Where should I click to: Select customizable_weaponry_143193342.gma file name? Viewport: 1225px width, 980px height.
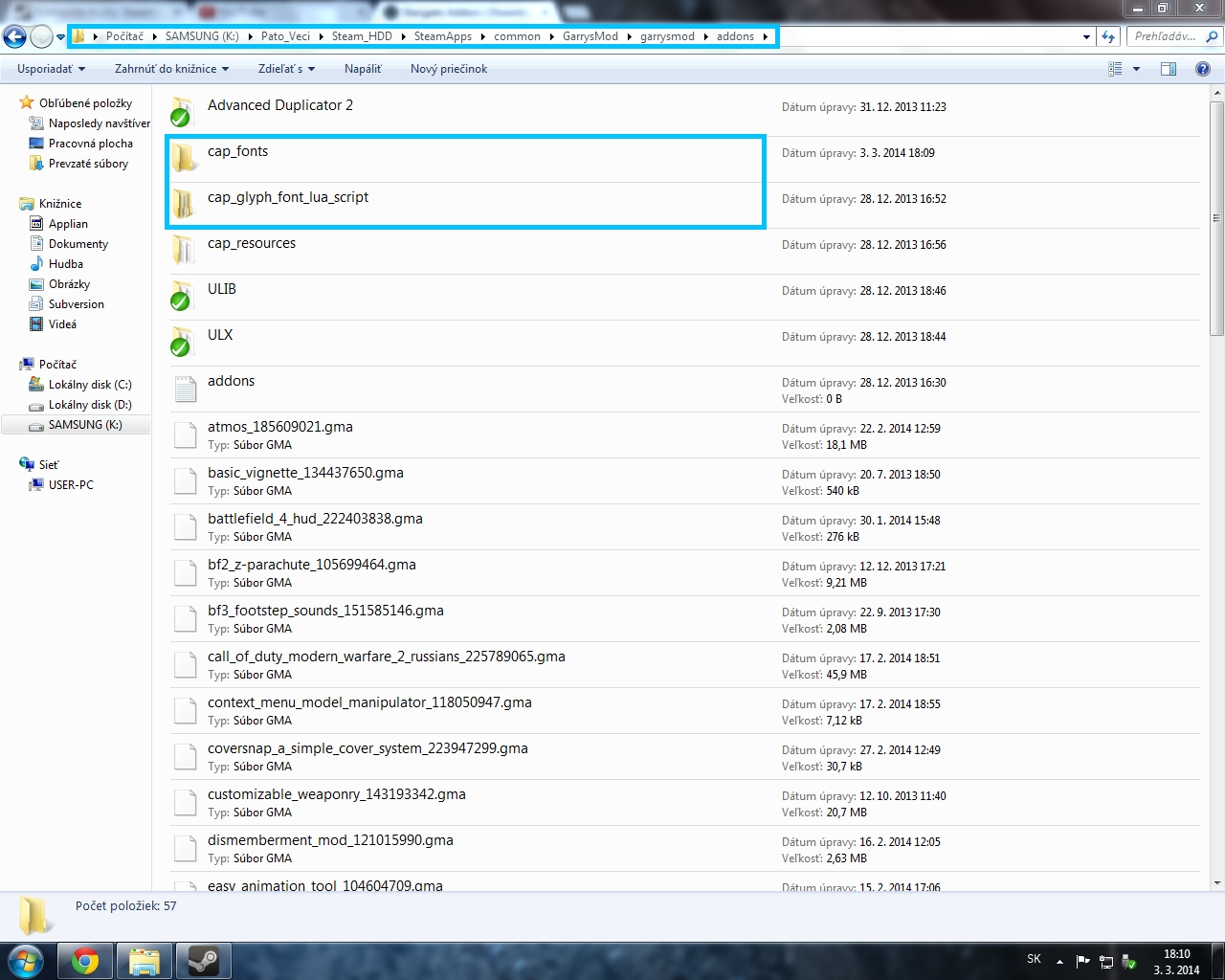[337, 794]
